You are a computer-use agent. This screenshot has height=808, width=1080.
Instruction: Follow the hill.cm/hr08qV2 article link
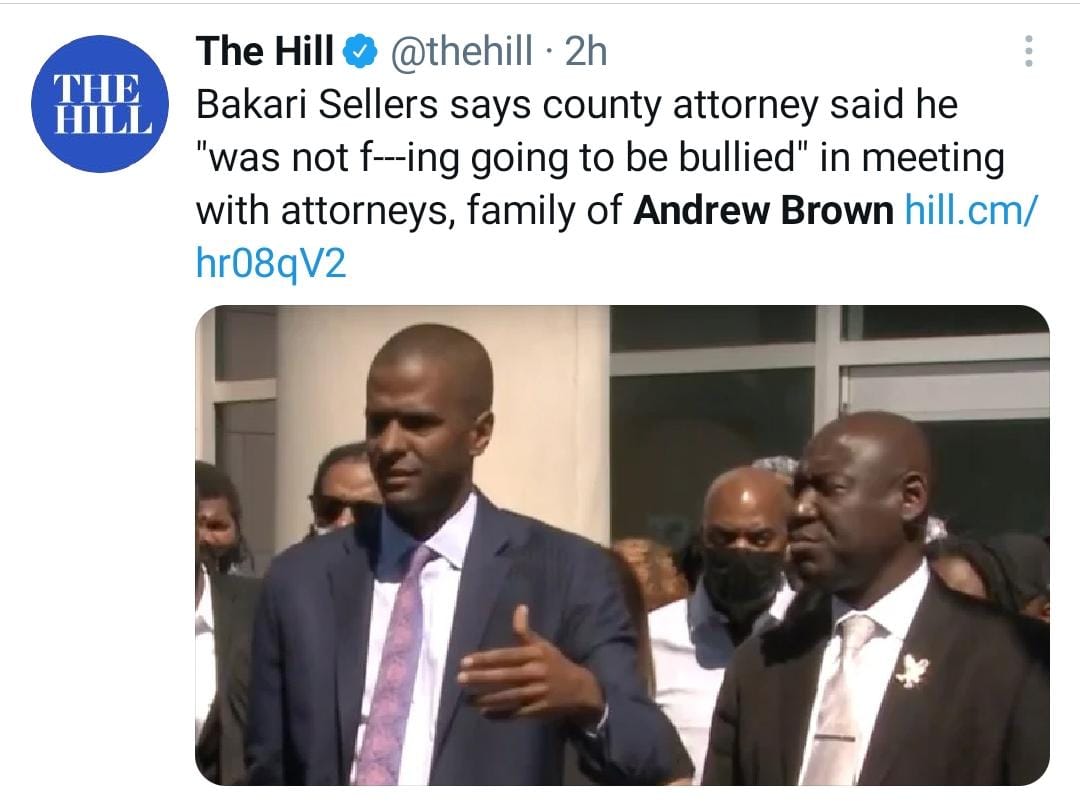point(970,209)
